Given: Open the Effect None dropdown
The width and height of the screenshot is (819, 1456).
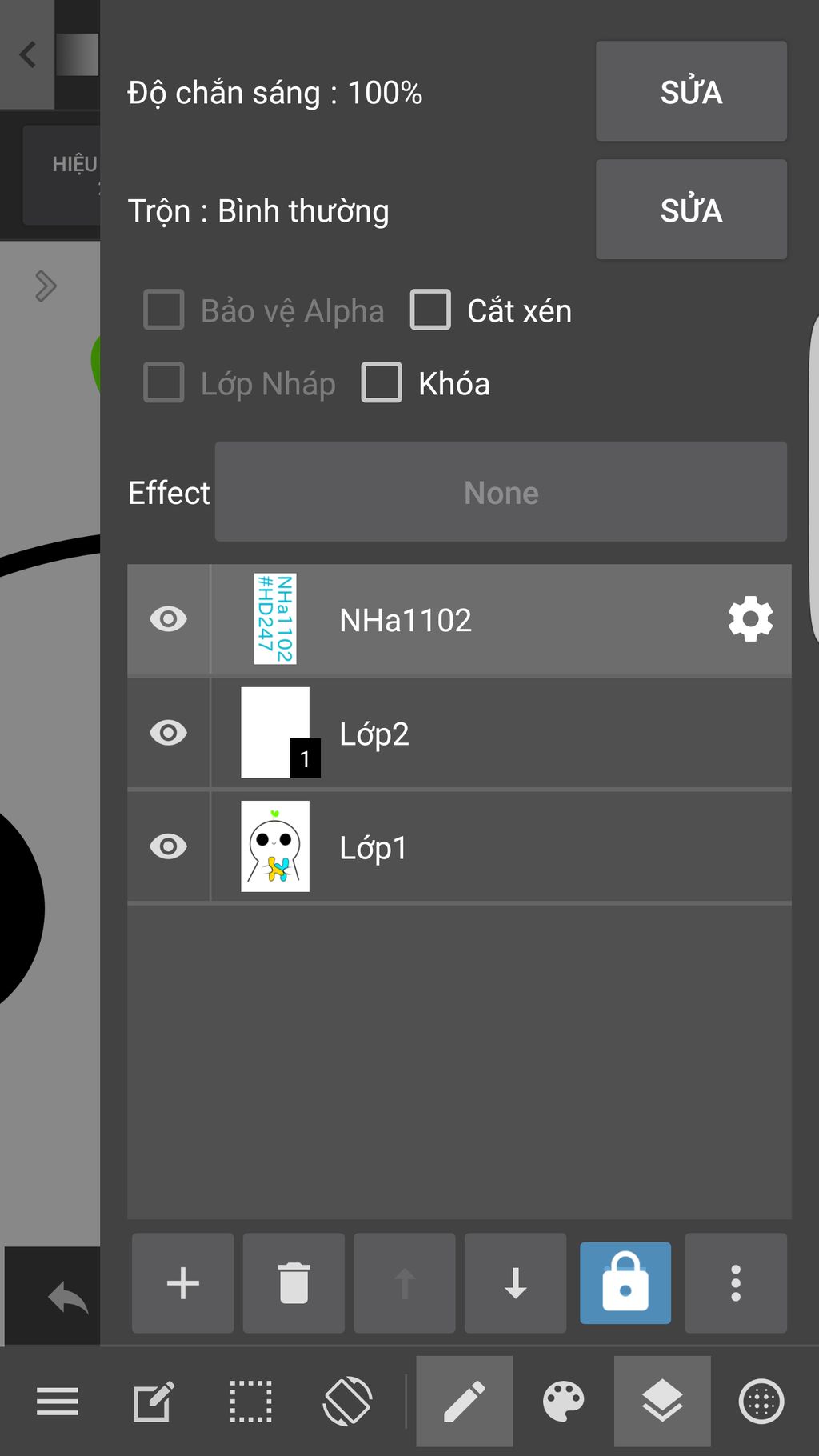Looking at the screenshot, I should pos(501,492).
